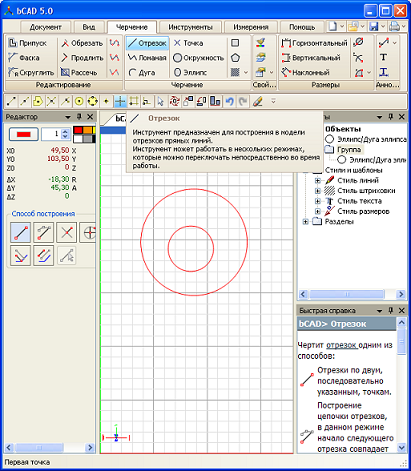Pick the Фаска chamfer tool
The width and height of the screenshot is (411, 471).
(23, 58)
